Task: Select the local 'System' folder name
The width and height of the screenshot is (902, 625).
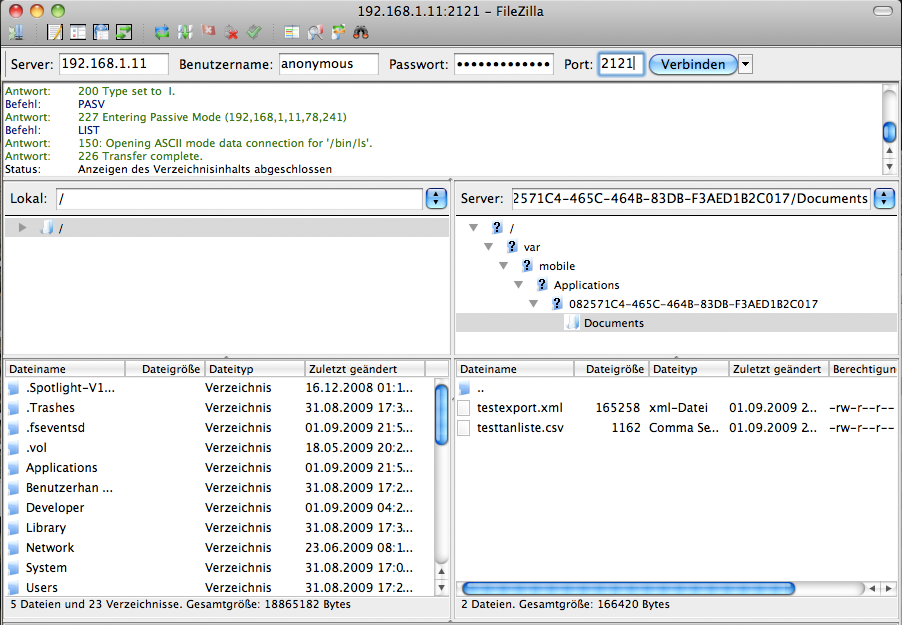Action: pyautogui.click(x=46, y=568)
